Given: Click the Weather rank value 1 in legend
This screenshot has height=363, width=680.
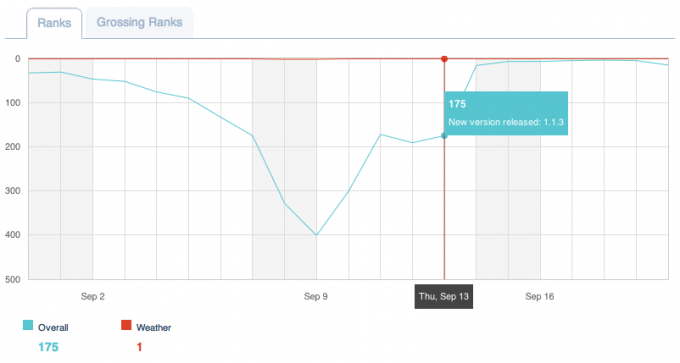Looking at the screenshot, I should (x=139, y=347).
